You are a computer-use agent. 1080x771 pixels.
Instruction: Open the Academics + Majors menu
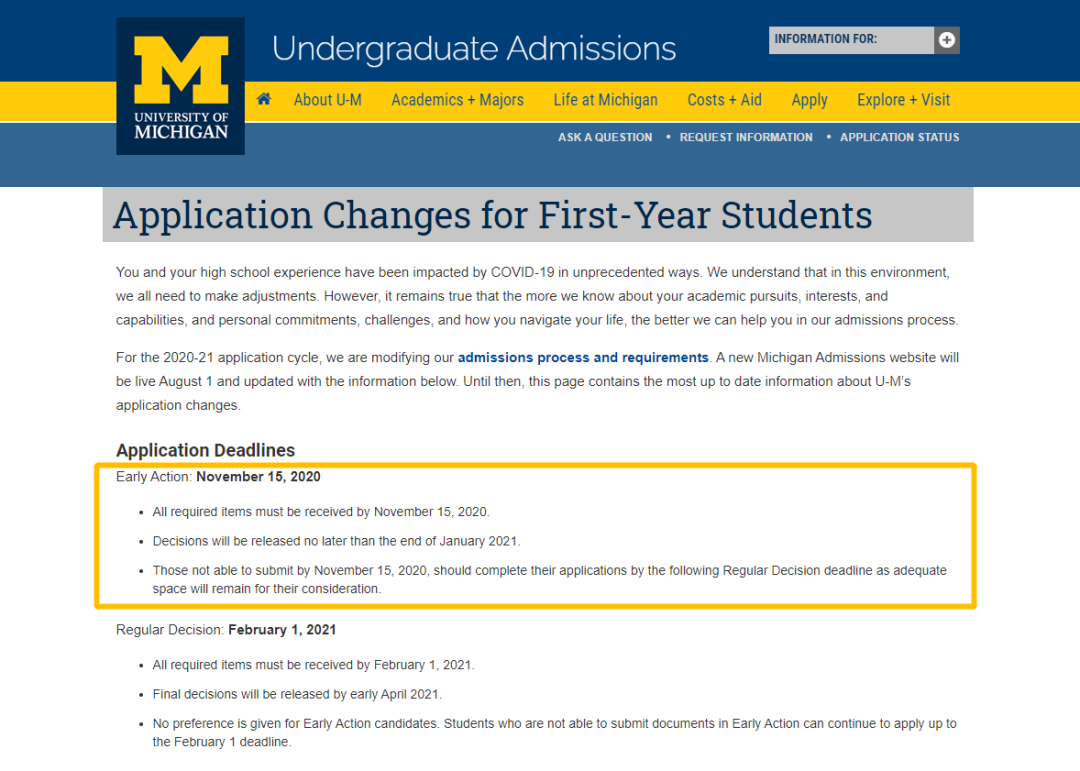pos(457,100)
